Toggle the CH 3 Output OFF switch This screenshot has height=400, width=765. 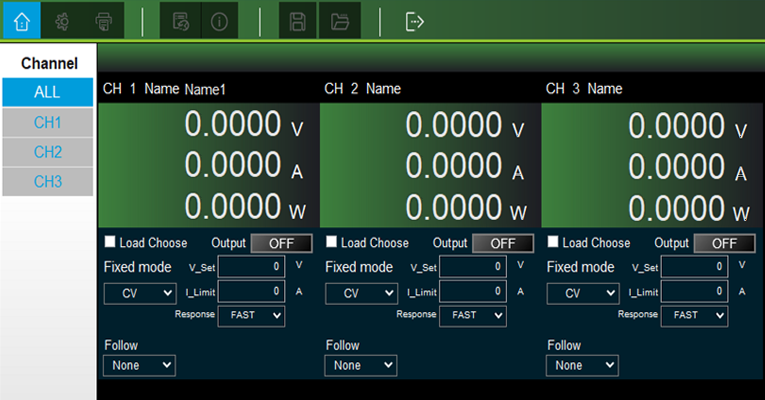[x=724, y=243]
